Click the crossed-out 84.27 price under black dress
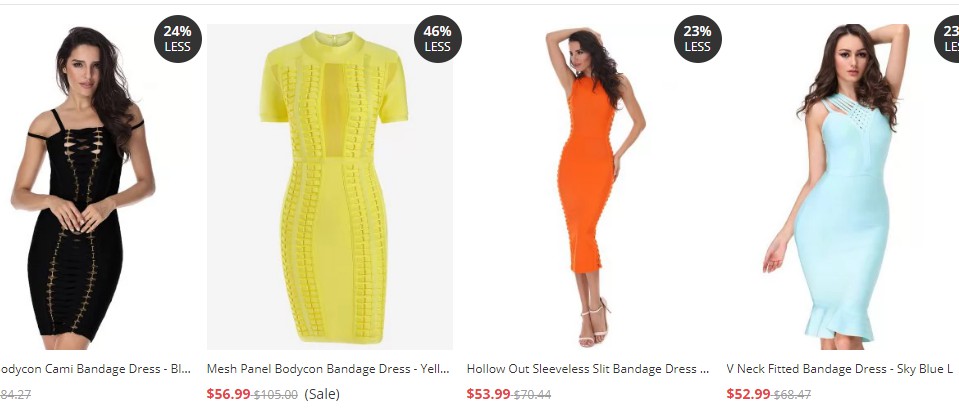959x408 pixels. 15,395
